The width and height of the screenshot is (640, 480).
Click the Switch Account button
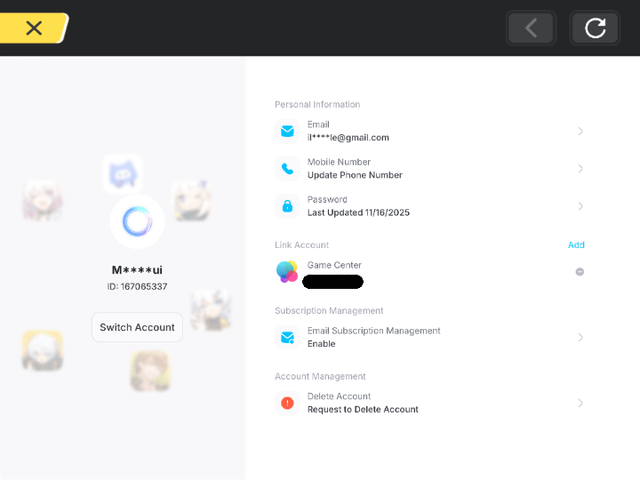[x=137, y=327]
